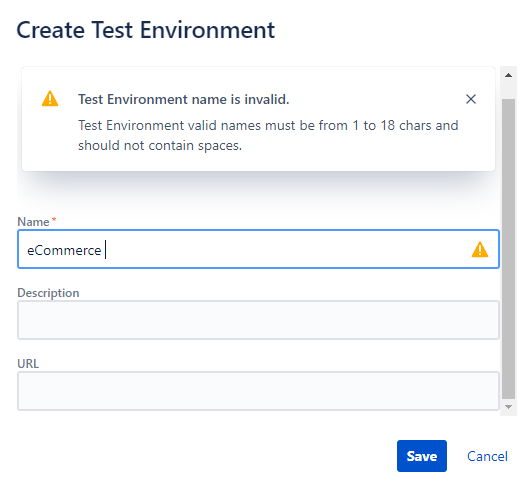The image size is (531, 487).
Task: Click the Description field label
Action: point(48,293)
